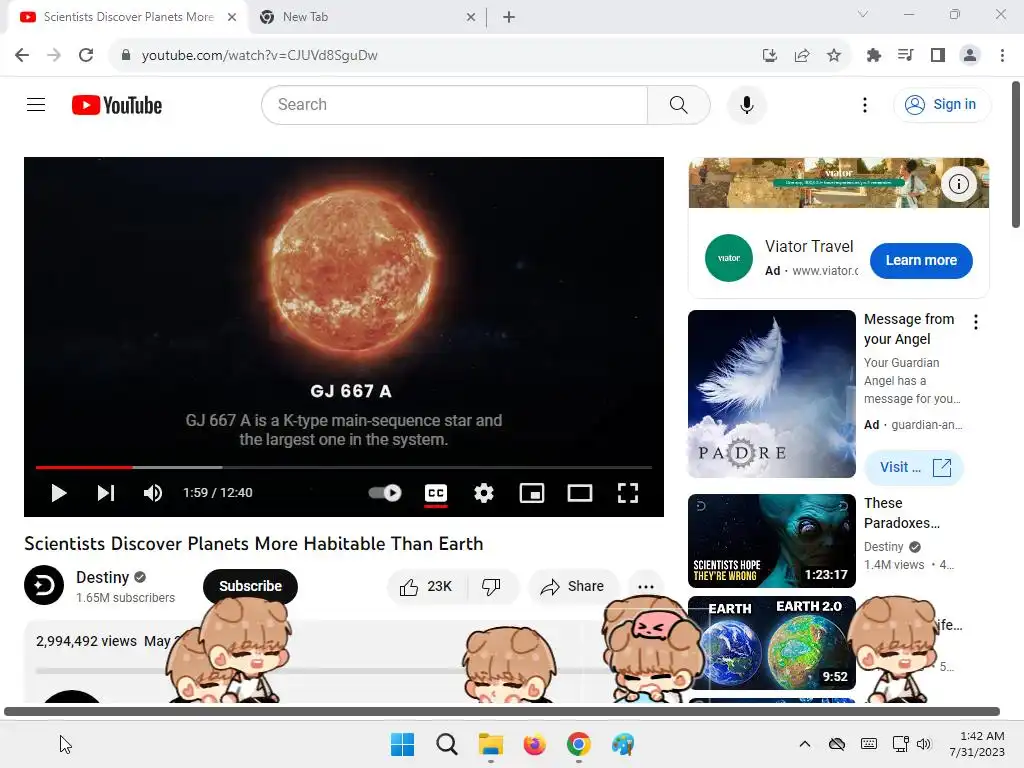Open more actions ellipsis under video
This screenshot has height=768, width=1024.
[646, 586]
